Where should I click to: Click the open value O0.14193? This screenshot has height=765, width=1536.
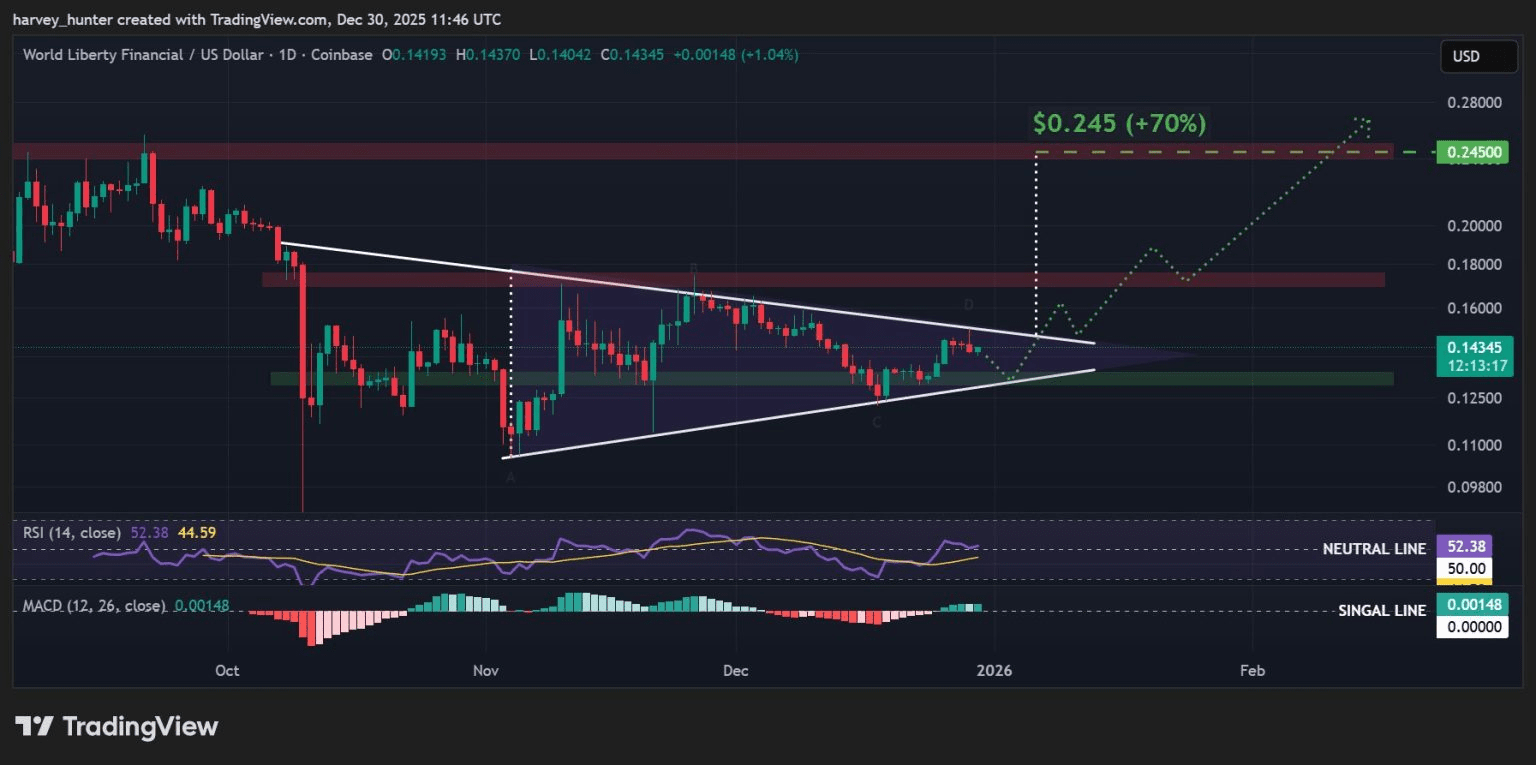pos(416,55)
